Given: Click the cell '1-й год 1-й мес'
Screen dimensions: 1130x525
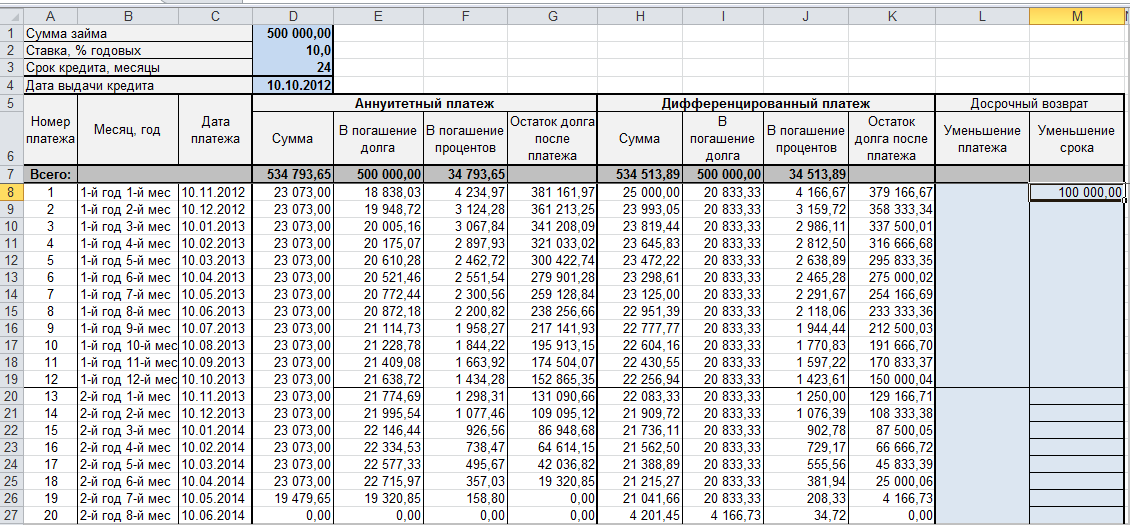Looking at the screenshot, I should pos(128,192).
